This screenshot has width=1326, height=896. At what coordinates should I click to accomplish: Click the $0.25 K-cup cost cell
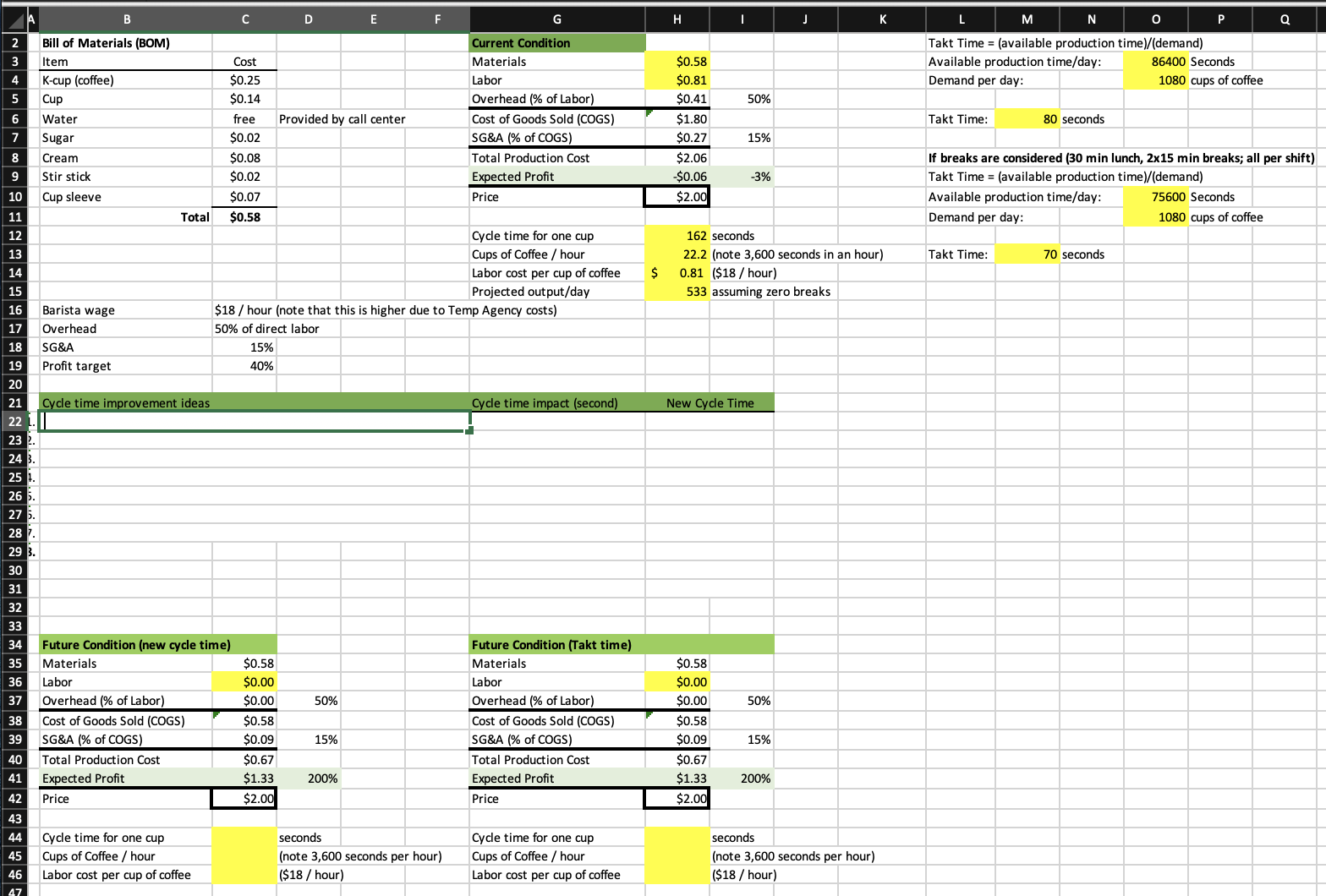point(244,80)
